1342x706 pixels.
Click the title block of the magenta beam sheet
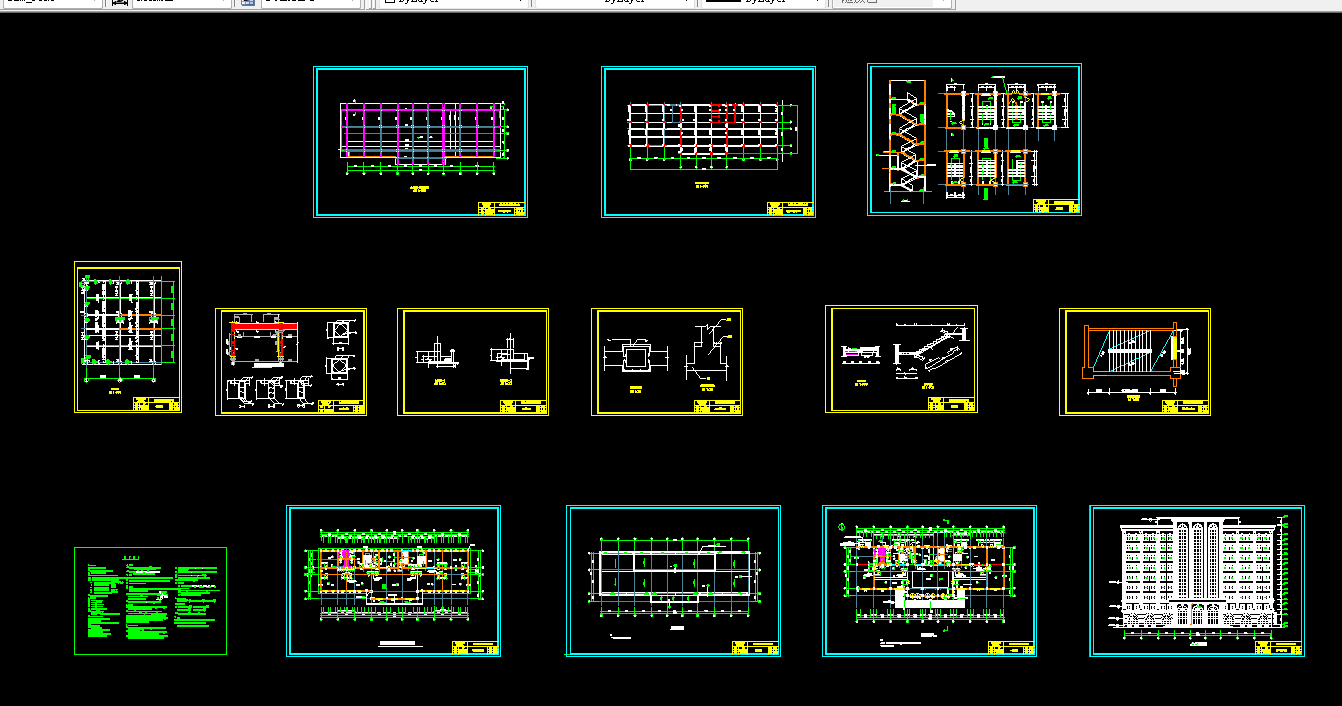[x=500, y=207]
